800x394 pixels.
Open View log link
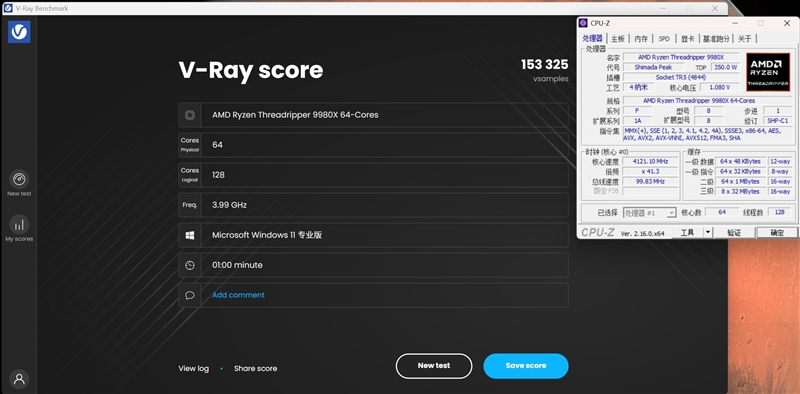click(x=193, y=368)
